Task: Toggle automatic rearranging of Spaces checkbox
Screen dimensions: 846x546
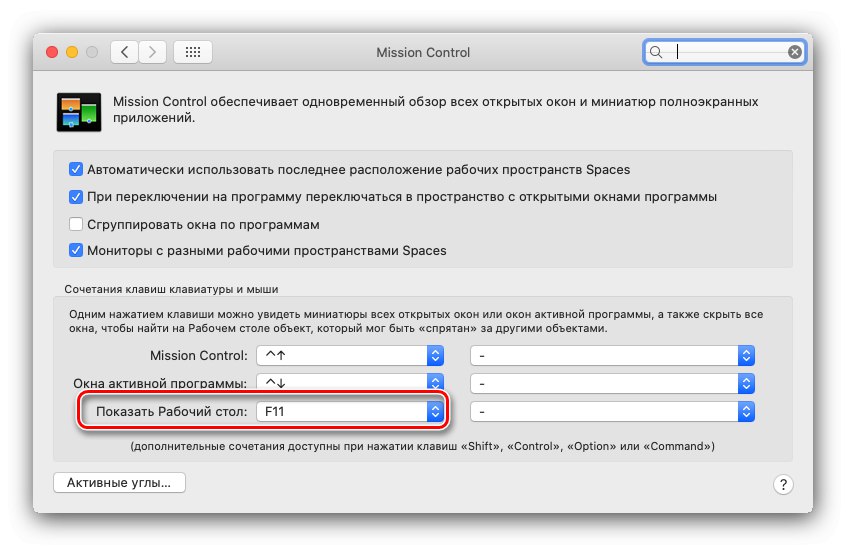Action: pos(76,169)
